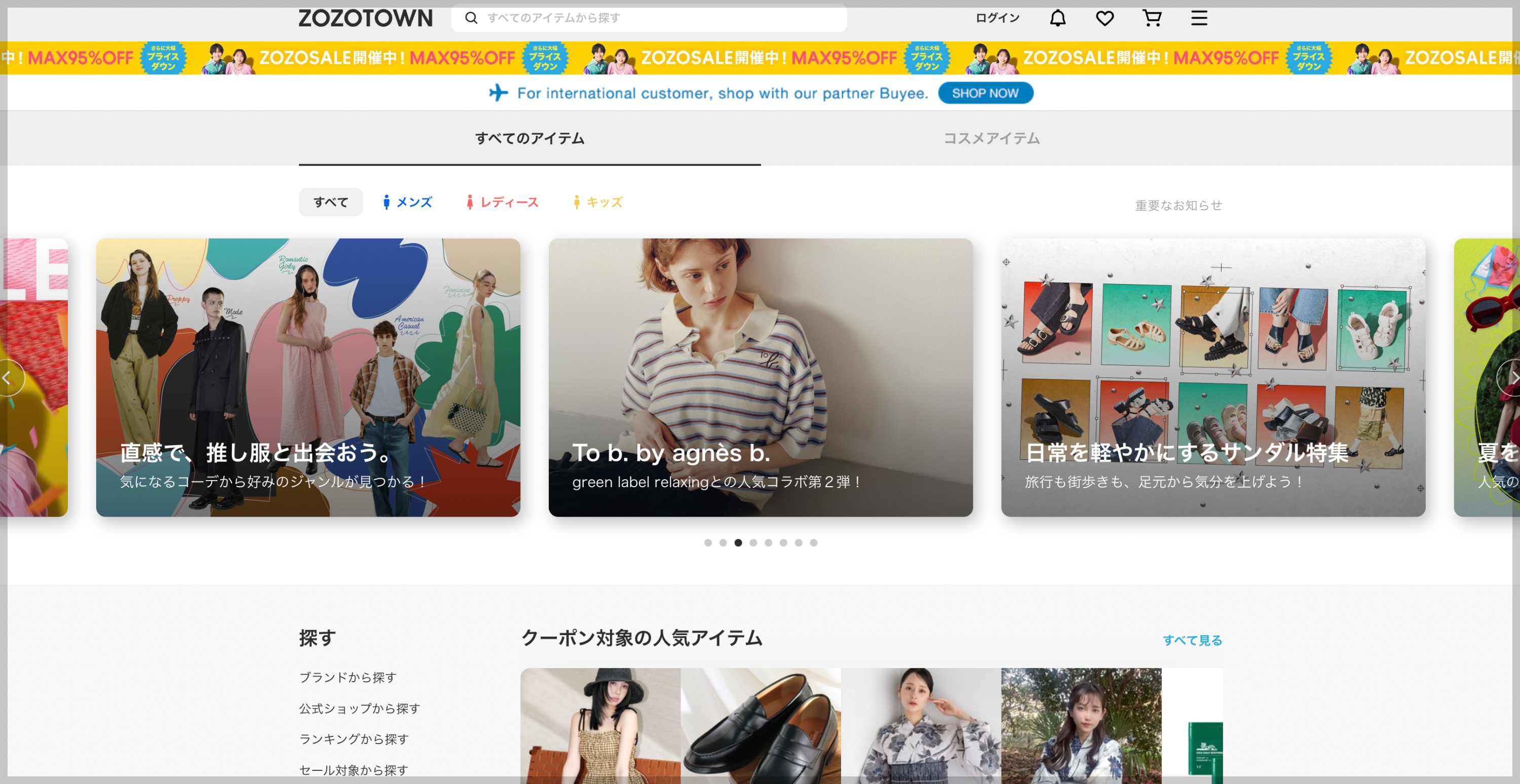Open the black loafers coupon item
The height and width of the screenshot is (784, 1520).
[761, 726]
